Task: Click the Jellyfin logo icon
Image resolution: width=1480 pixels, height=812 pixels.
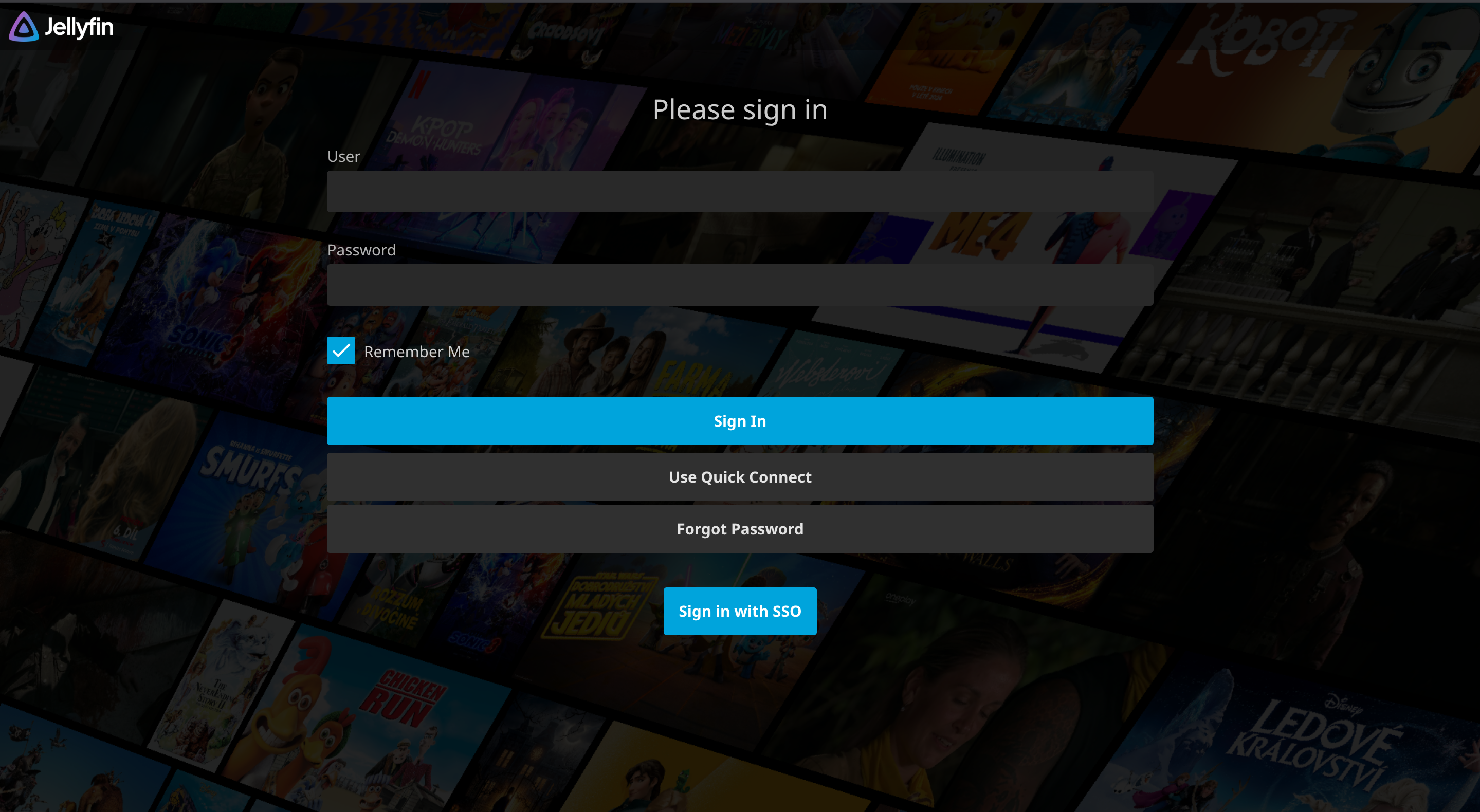Action: pyautogui.click(x=23, y=26)
